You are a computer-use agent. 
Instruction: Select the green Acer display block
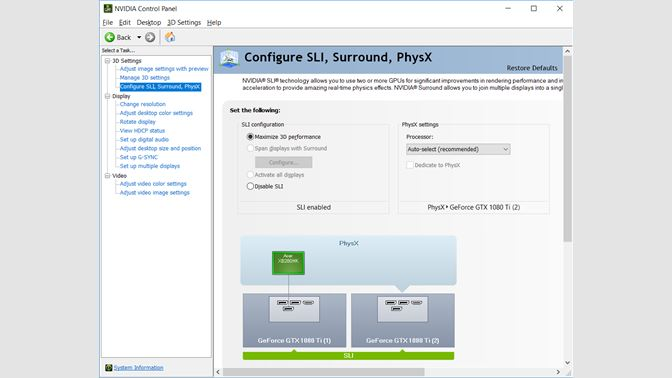click(x=288, y=263)
